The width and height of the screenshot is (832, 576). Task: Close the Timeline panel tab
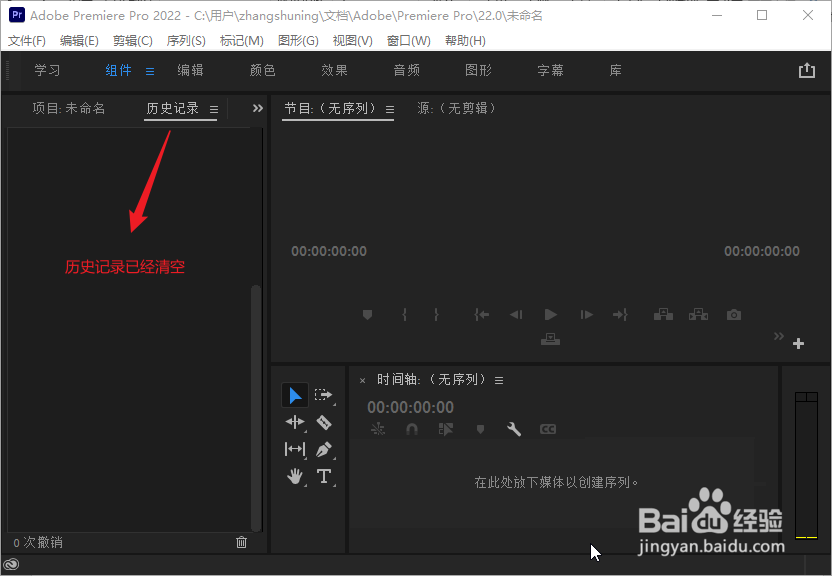click(x=362, y=380)
